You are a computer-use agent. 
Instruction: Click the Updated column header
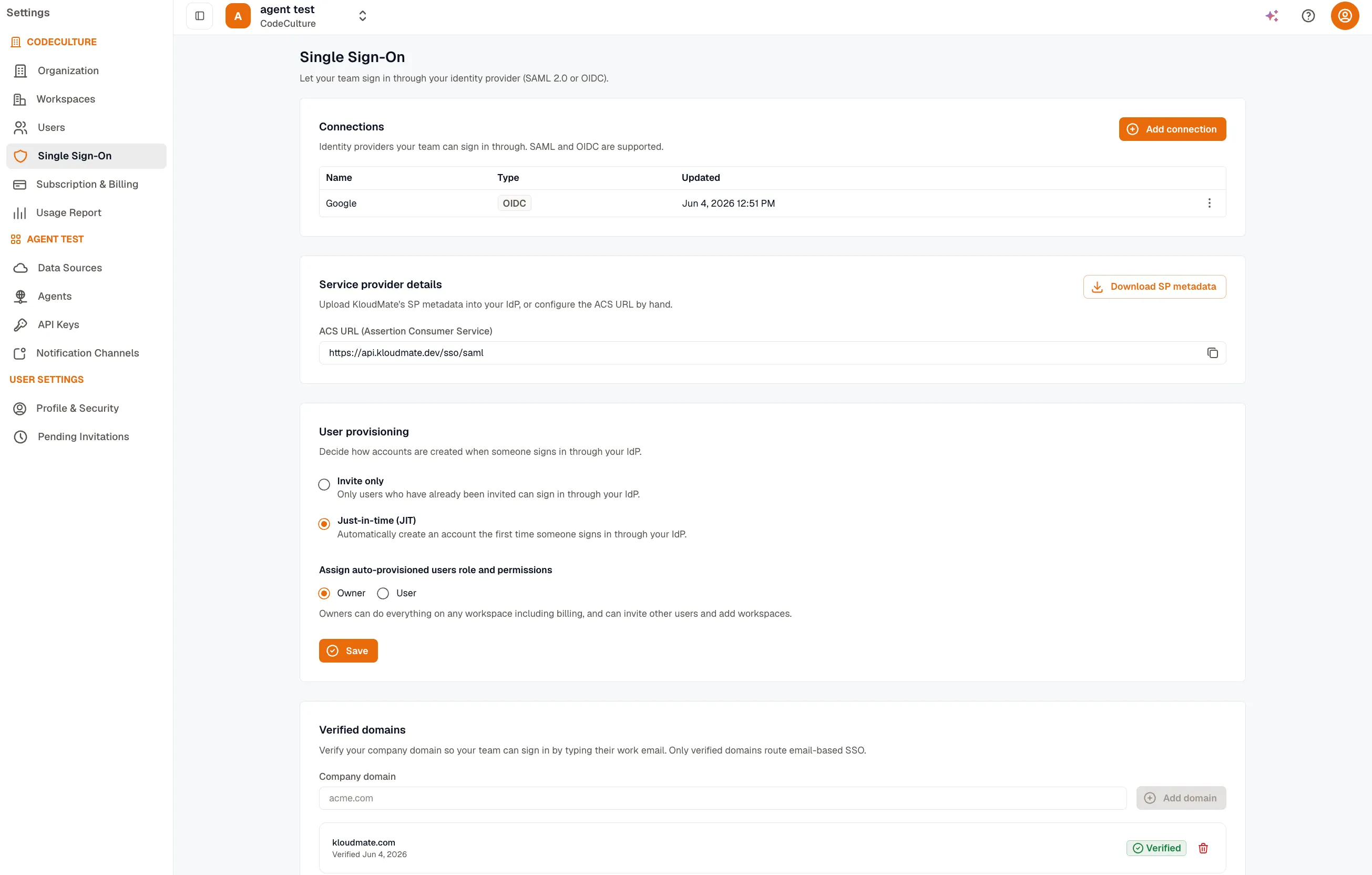point(701,178)
